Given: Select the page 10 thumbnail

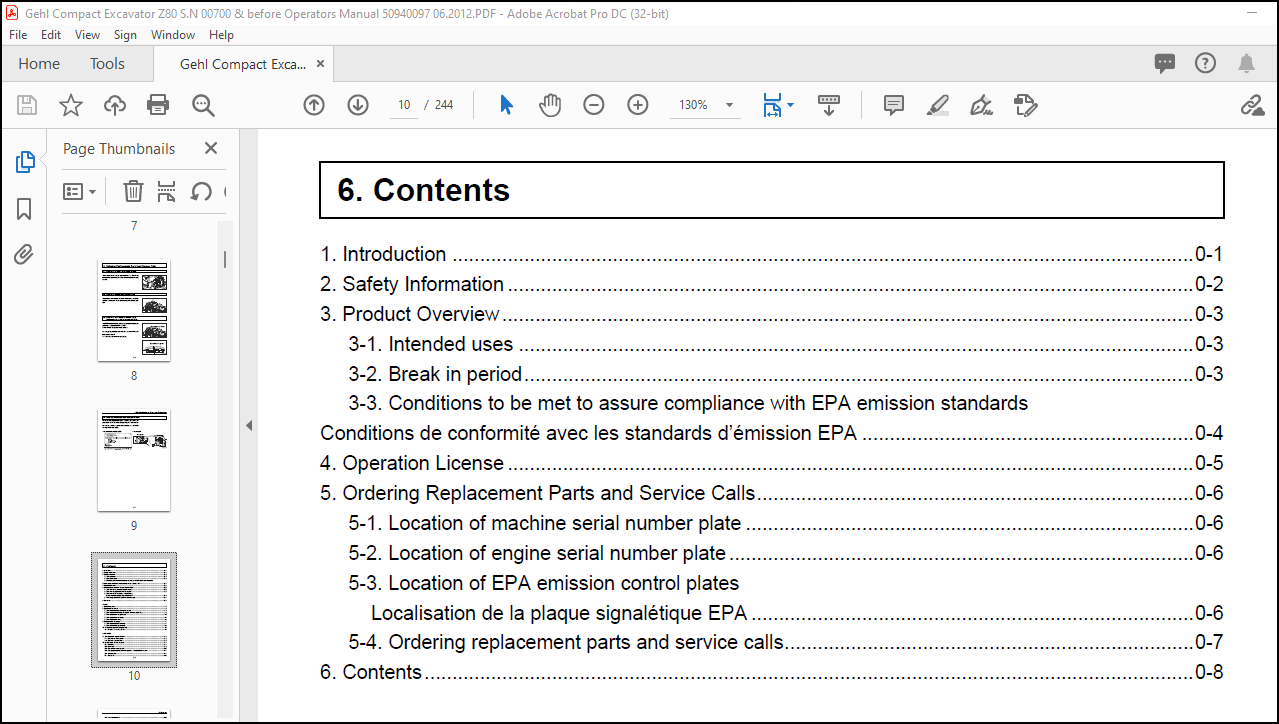Looking at the screenshot, I should [134, 610].
